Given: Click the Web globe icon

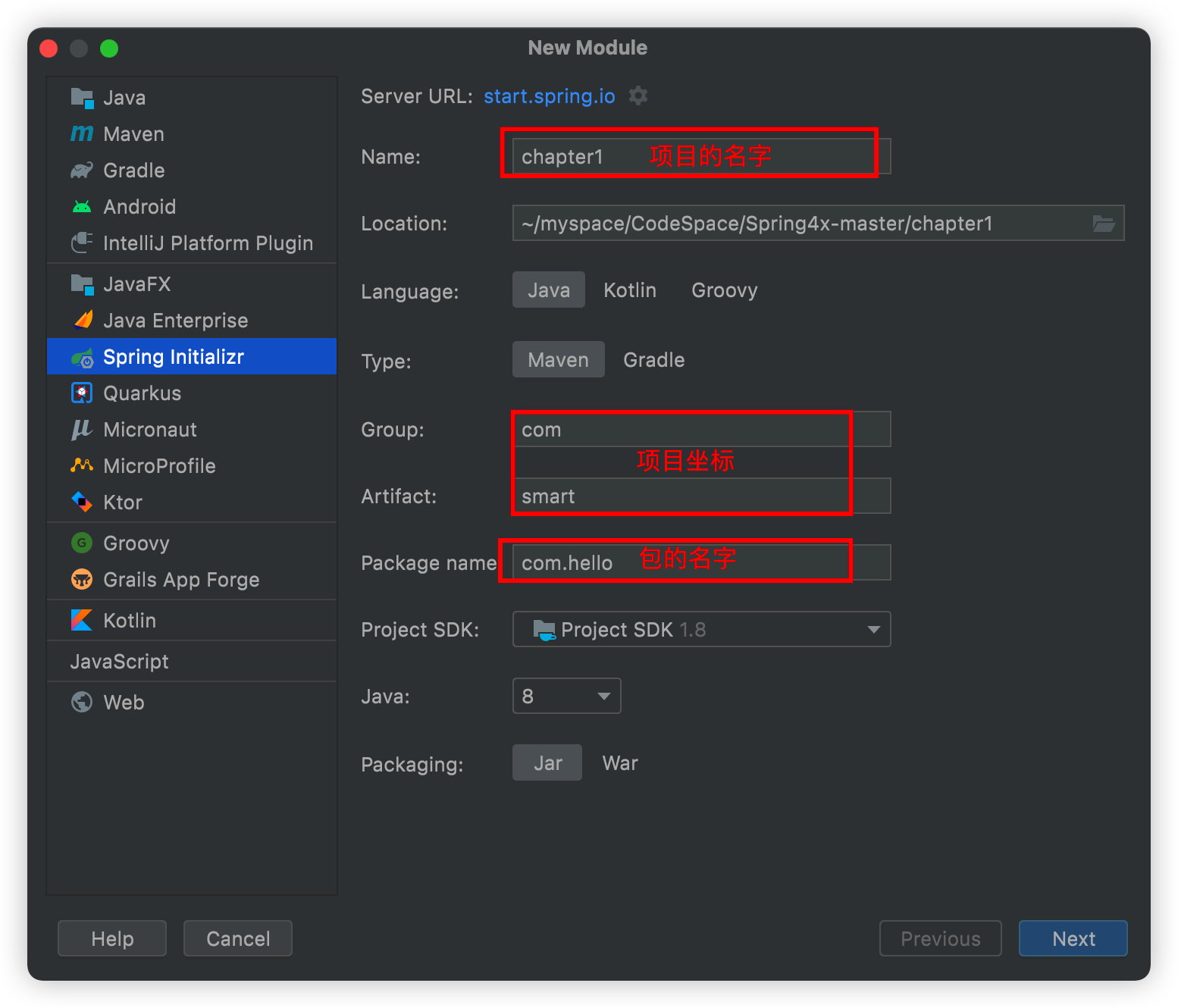Looking at the screenshot, I should click(82, 703).
